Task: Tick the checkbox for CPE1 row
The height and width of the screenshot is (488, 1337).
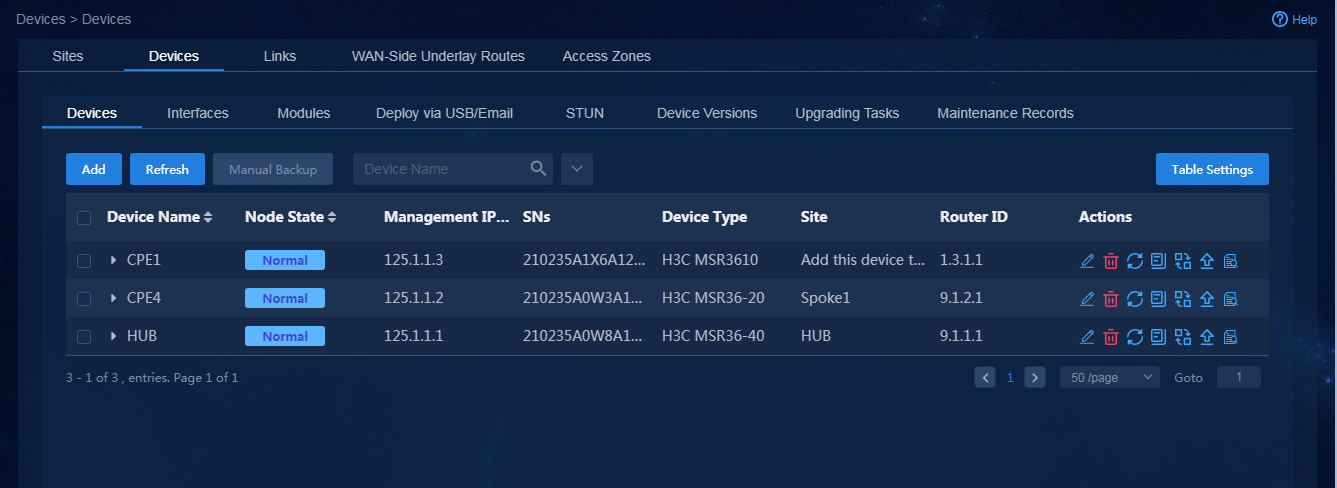Action: pyautogui.click(x=84, y=261)
